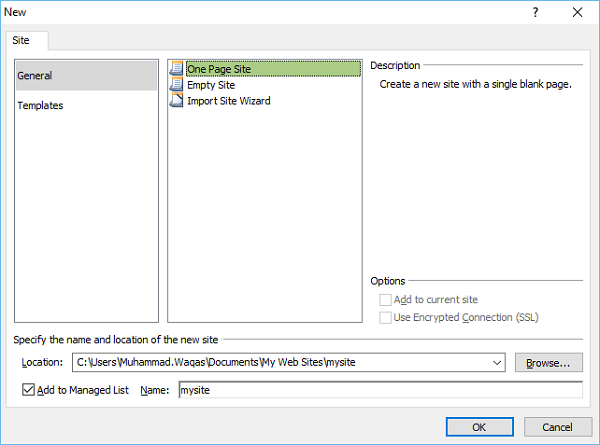This screenshot has width=600, height=445.
Task: Select the 'Import Site Wizard' text label
Action: point(228,101)
